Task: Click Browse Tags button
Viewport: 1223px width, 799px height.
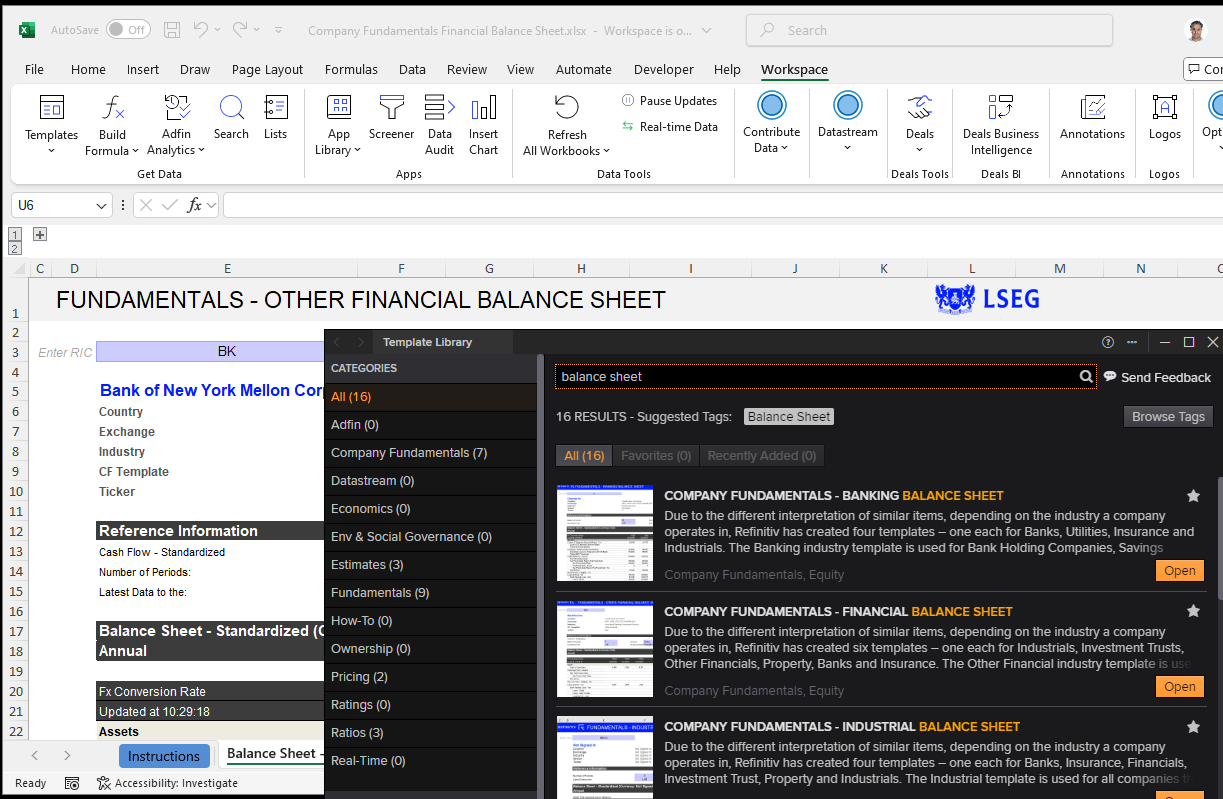Action: pyautogui.click(x=1168, y=417)
